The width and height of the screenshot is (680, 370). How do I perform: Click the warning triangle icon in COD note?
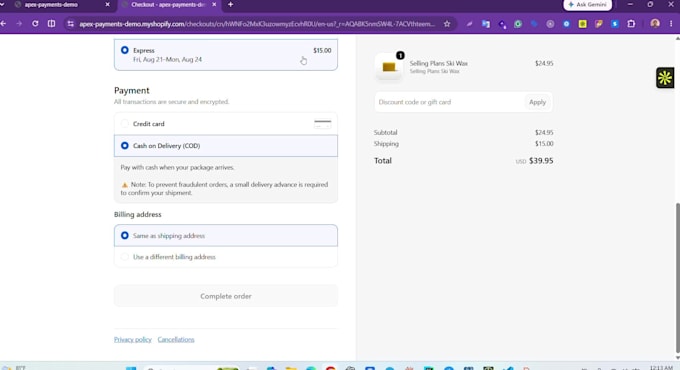[124, 185]
